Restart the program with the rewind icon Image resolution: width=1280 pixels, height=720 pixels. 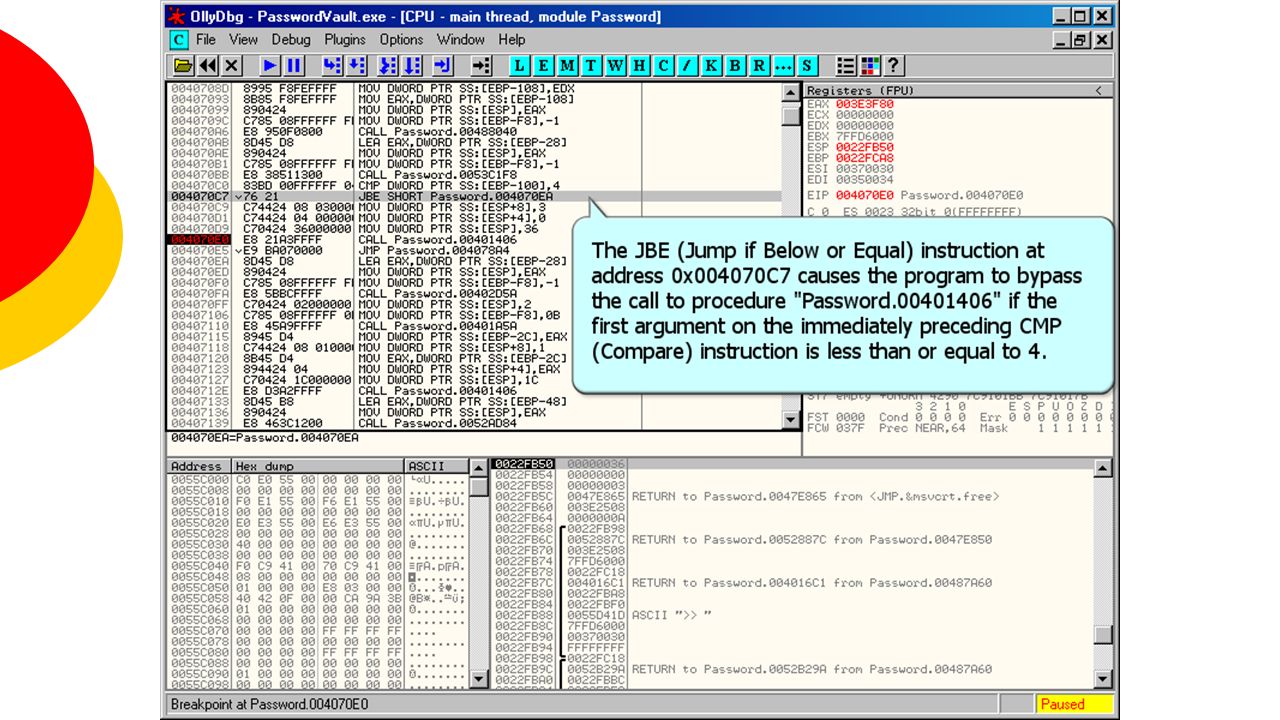[x=208, y=66]
